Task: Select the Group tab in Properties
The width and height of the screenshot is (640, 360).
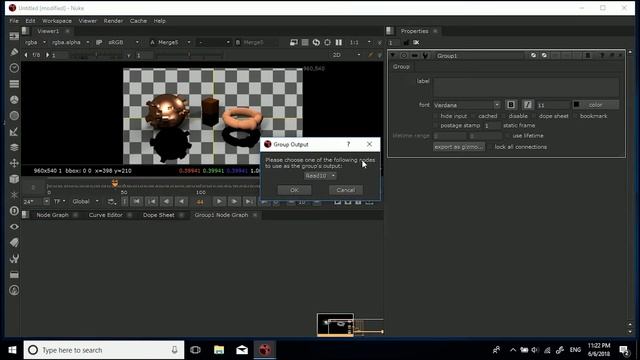Action: click(x=401, y=67)
